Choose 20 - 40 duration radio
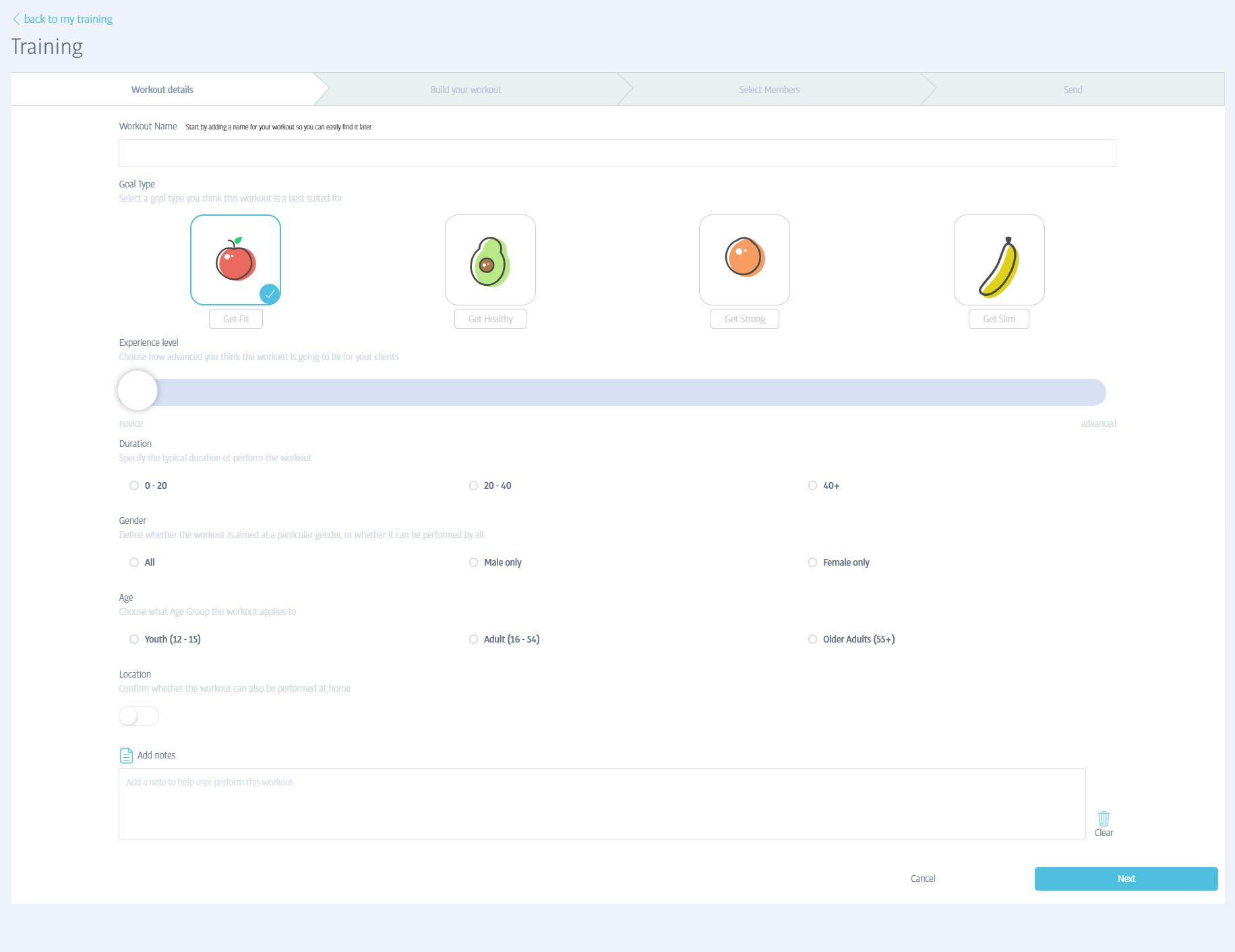 473,485
